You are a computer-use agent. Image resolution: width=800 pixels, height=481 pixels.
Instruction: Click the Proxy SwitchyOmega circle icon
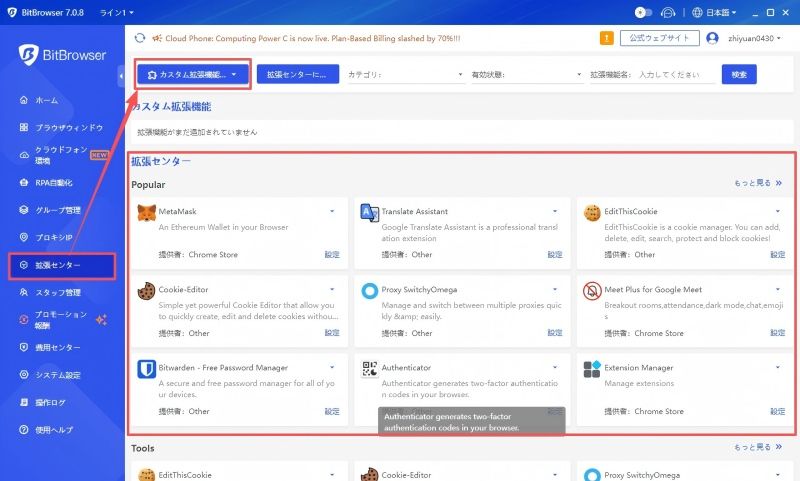[x=369, y=291]
